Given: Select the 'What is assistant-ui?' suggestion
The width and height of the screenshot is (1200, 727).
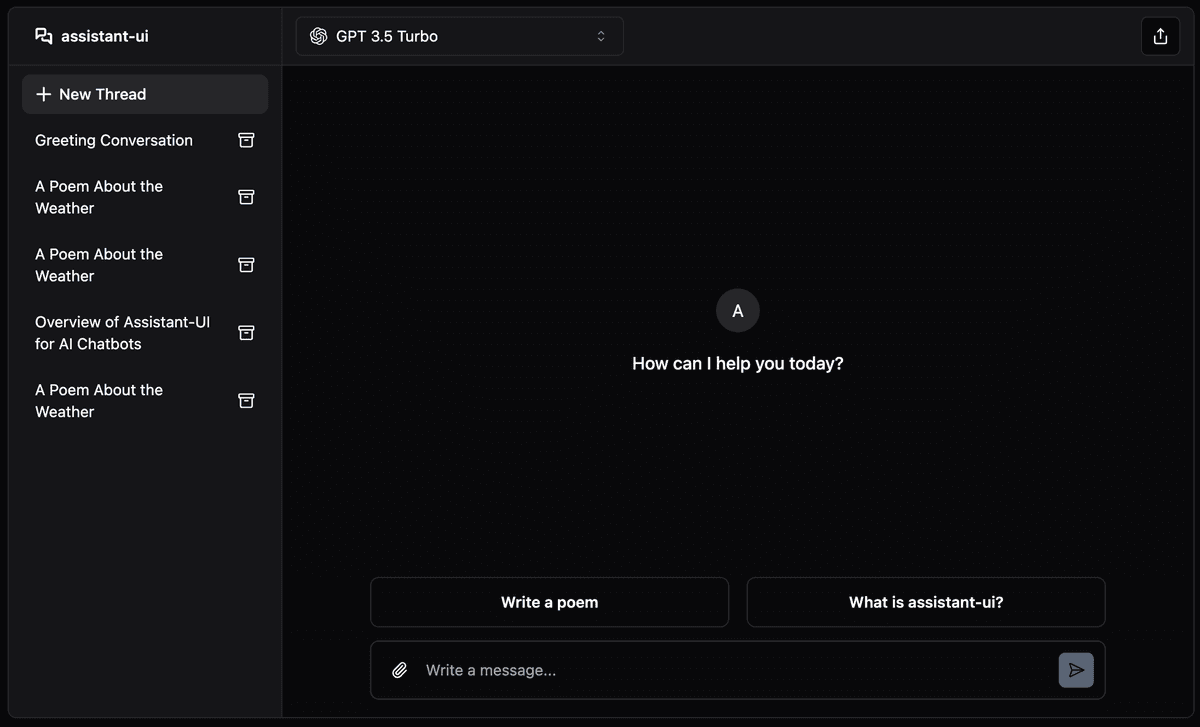Looking at the screenshot, I should [926, 602].
